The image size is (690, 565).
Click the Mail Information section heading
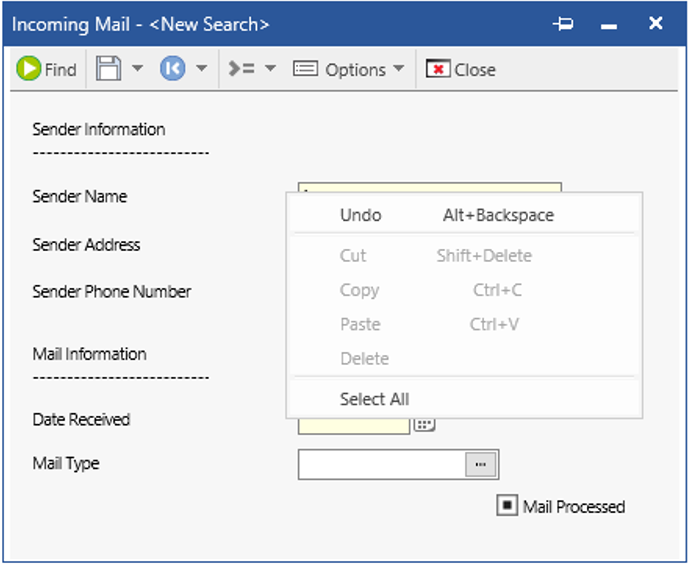[89, 354]
